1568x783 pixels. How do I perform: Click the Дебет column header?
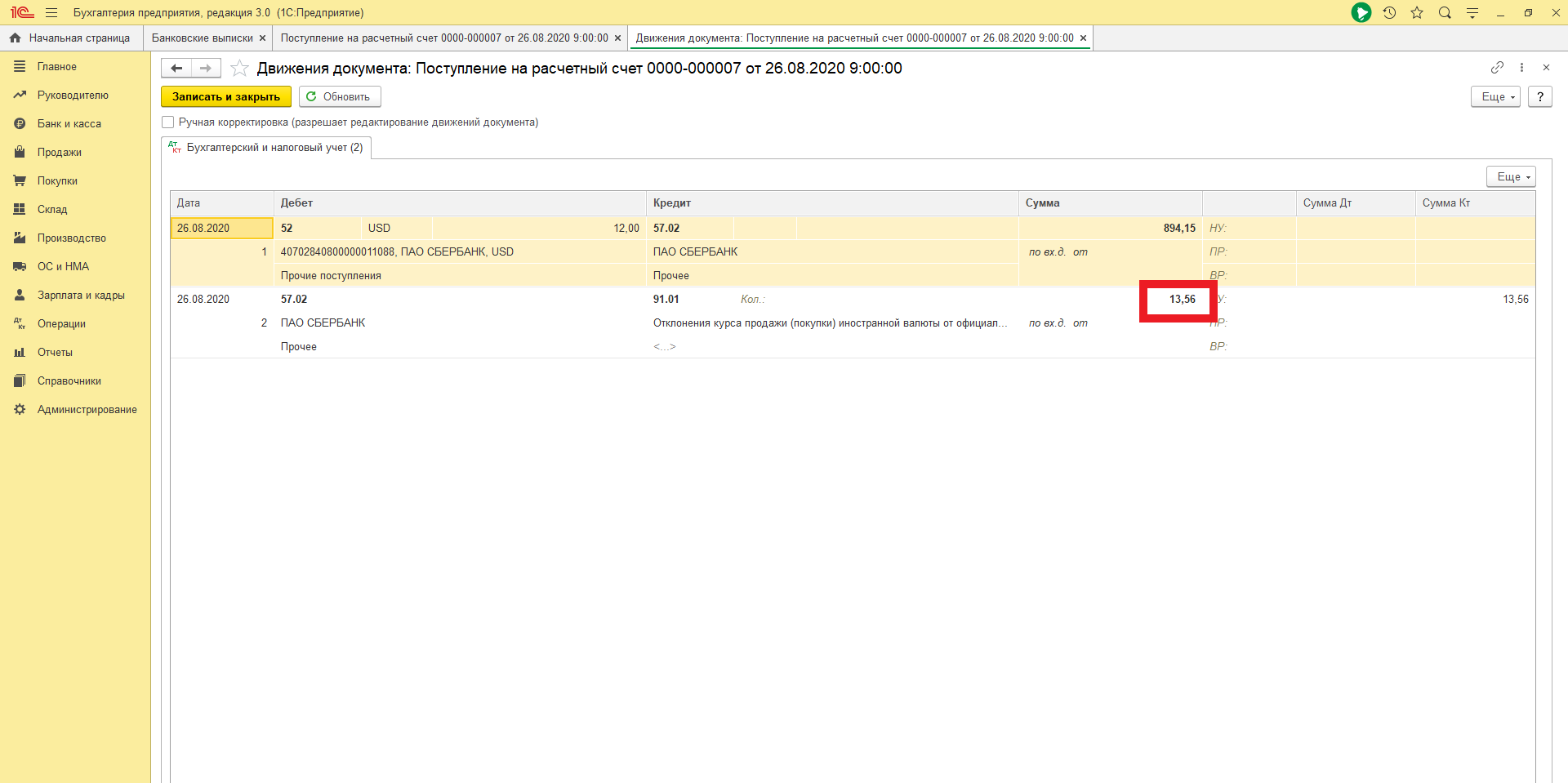pyautogui.click(x=460, y=203)
